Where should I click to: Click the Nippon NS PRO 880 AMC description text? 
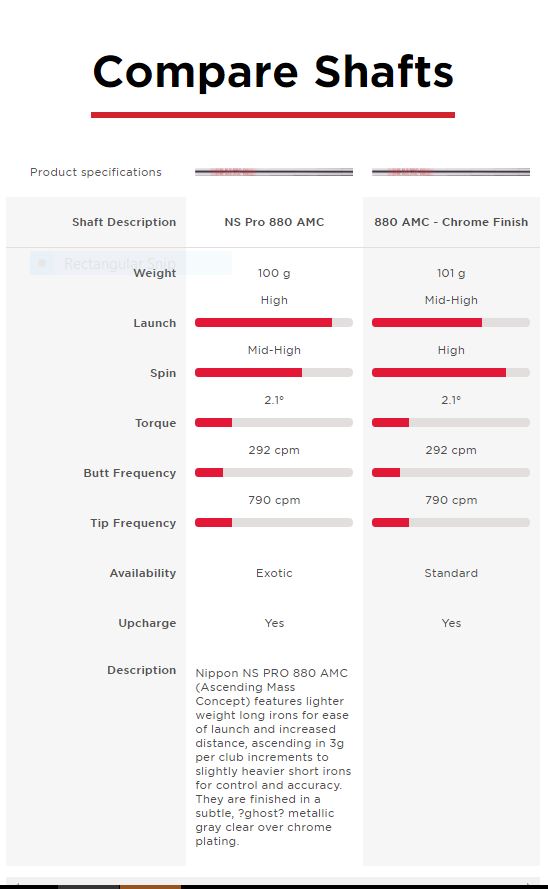point(273,757)
